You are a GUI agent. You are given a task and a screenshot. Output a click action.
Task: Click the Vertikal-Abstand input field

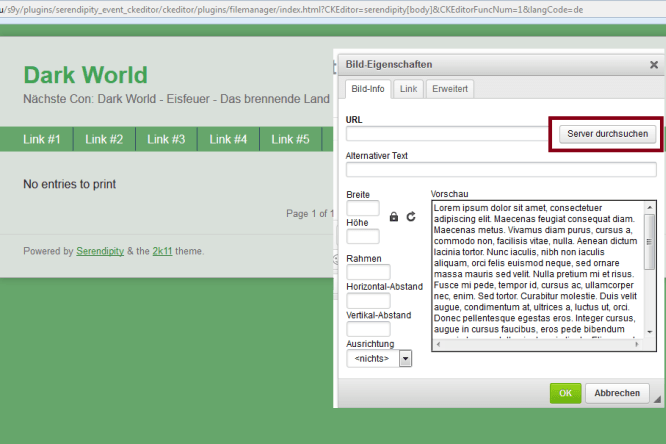point(367,329)
